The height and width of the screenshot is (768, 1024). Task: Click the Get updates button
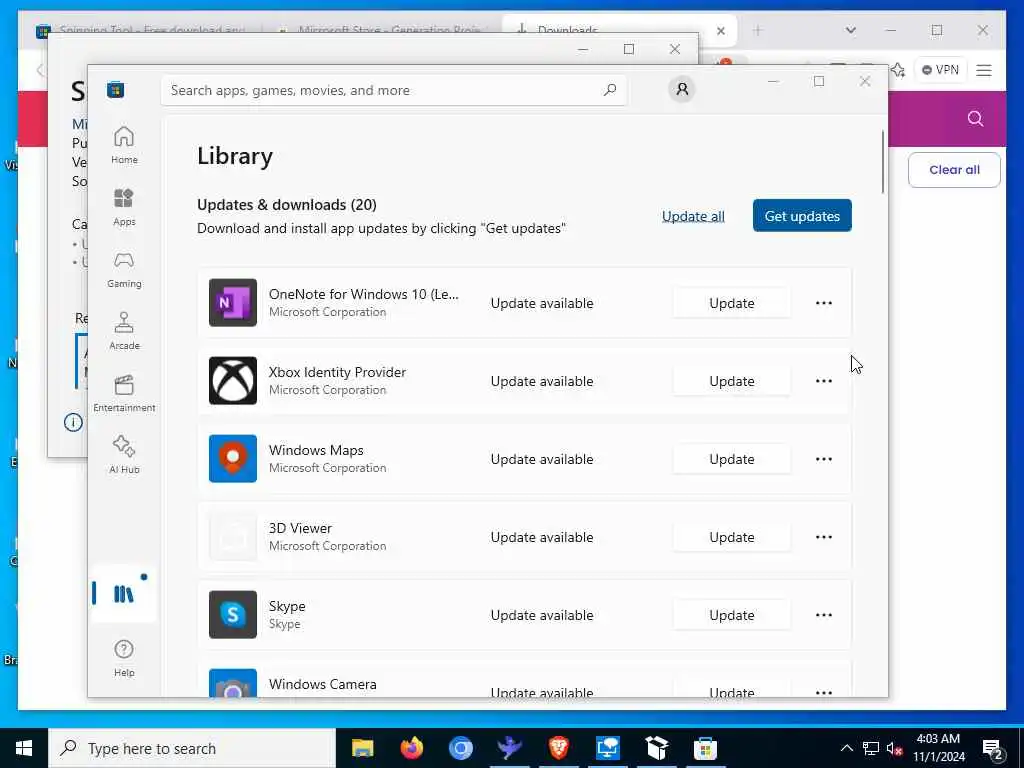point(802,216)
